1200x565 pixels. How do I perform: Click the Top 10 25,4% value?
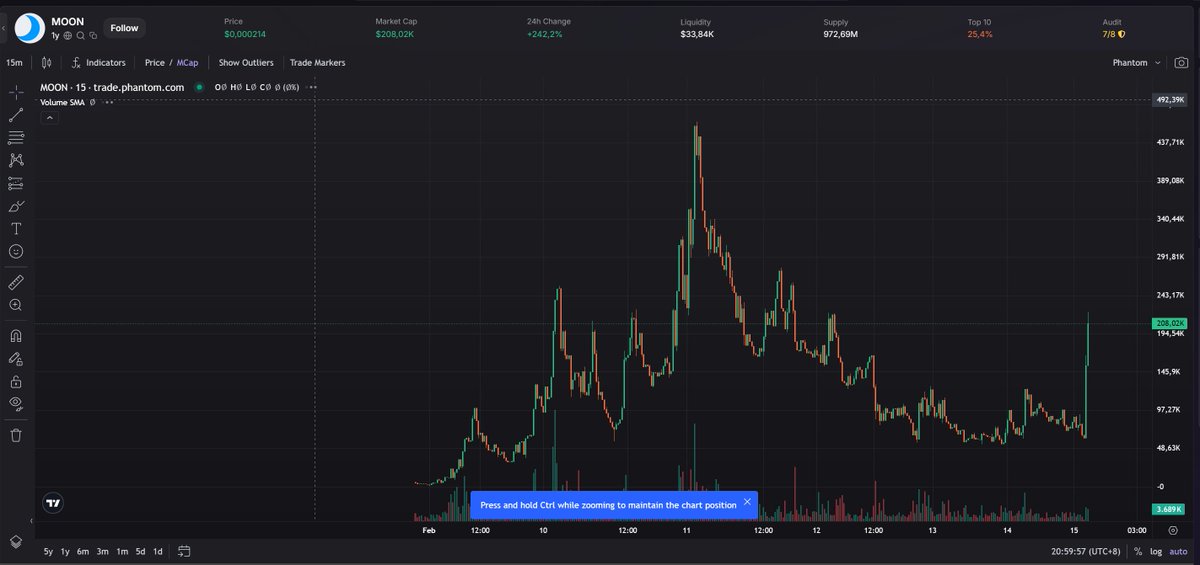pyautogui.click(x=980, y=34)
